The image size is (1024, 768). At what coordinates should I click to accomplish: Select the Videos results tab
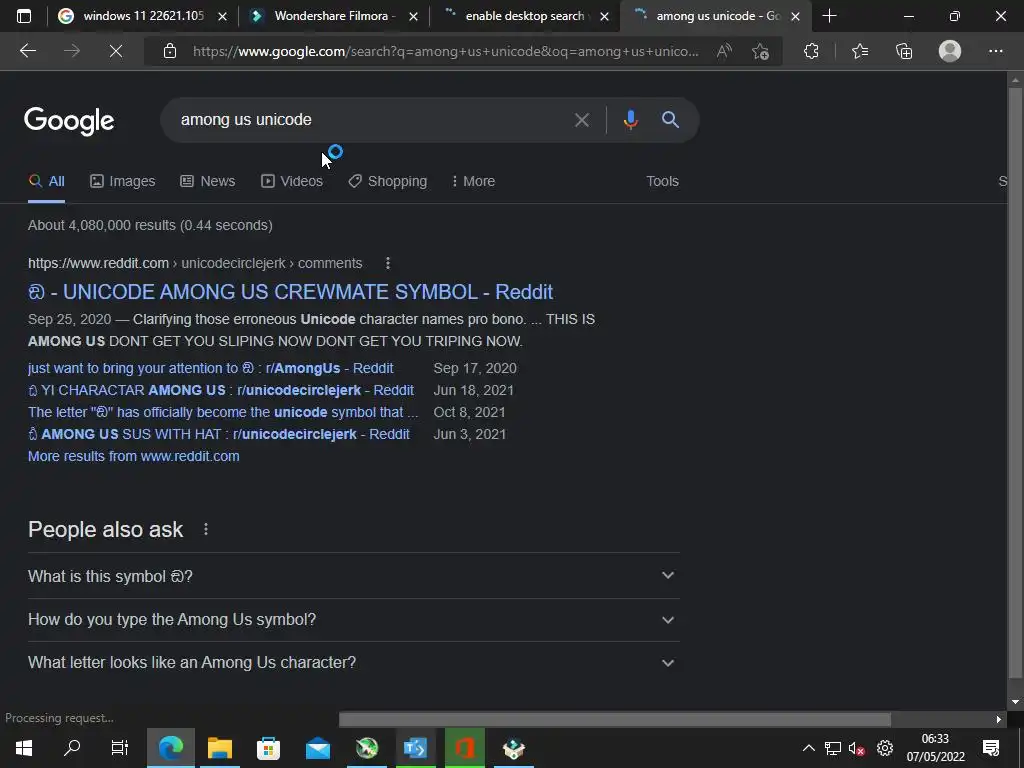pos(292,181)
